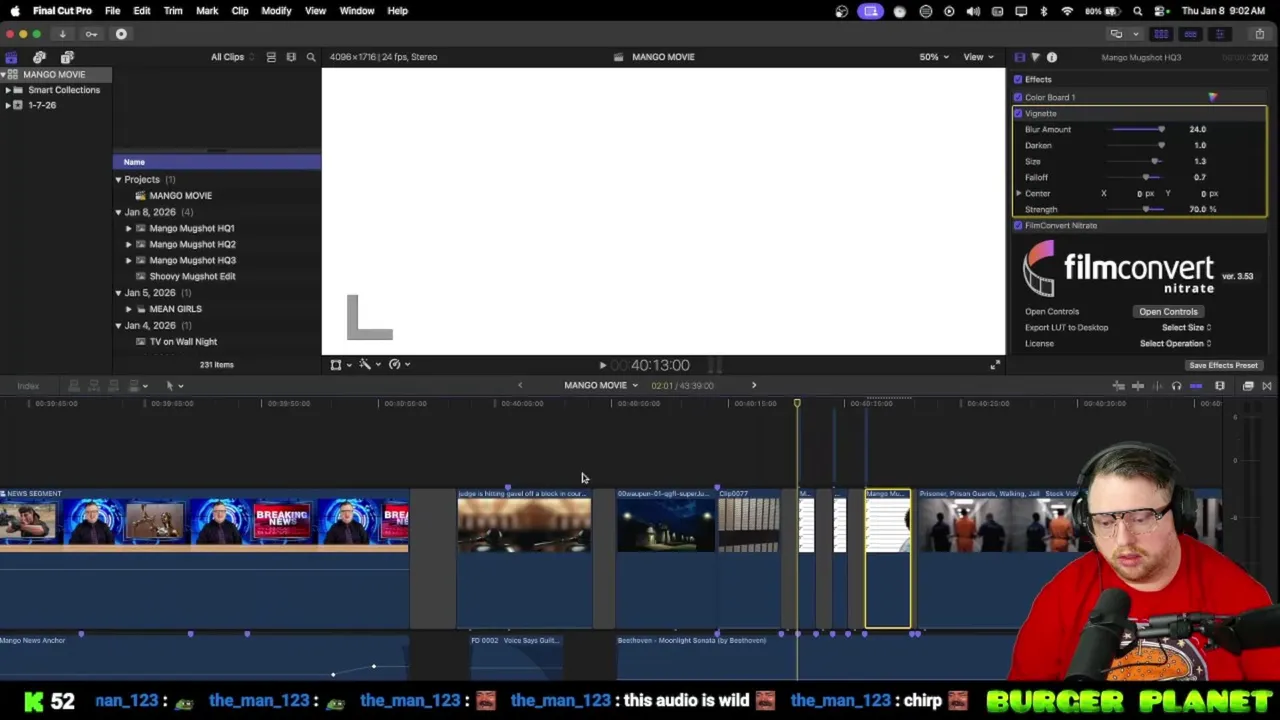Click the Import Media arrow icon
The image size is (1280, 720).
tap(62, 34)
